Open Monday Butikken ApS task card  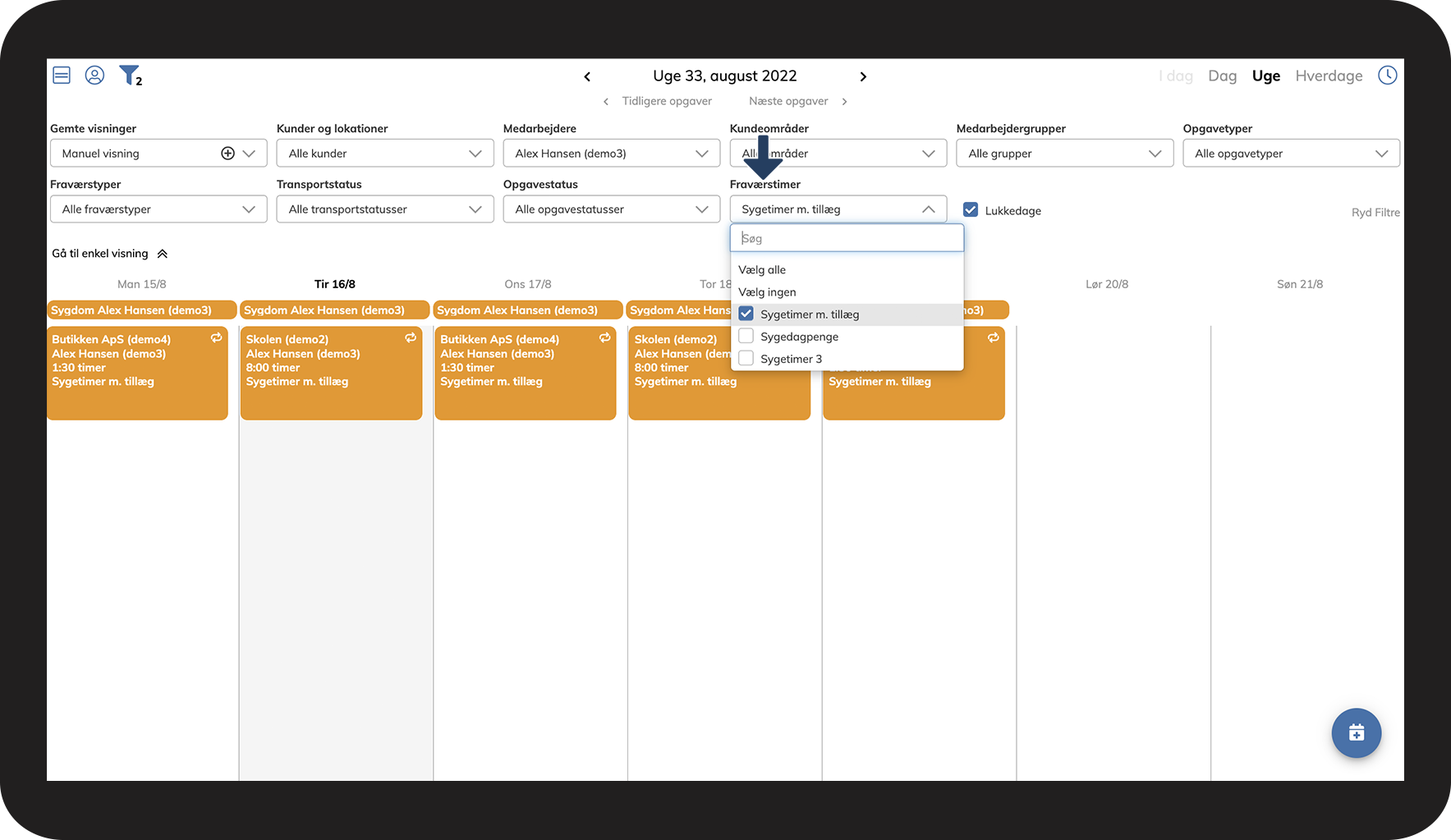click(137, 374)
